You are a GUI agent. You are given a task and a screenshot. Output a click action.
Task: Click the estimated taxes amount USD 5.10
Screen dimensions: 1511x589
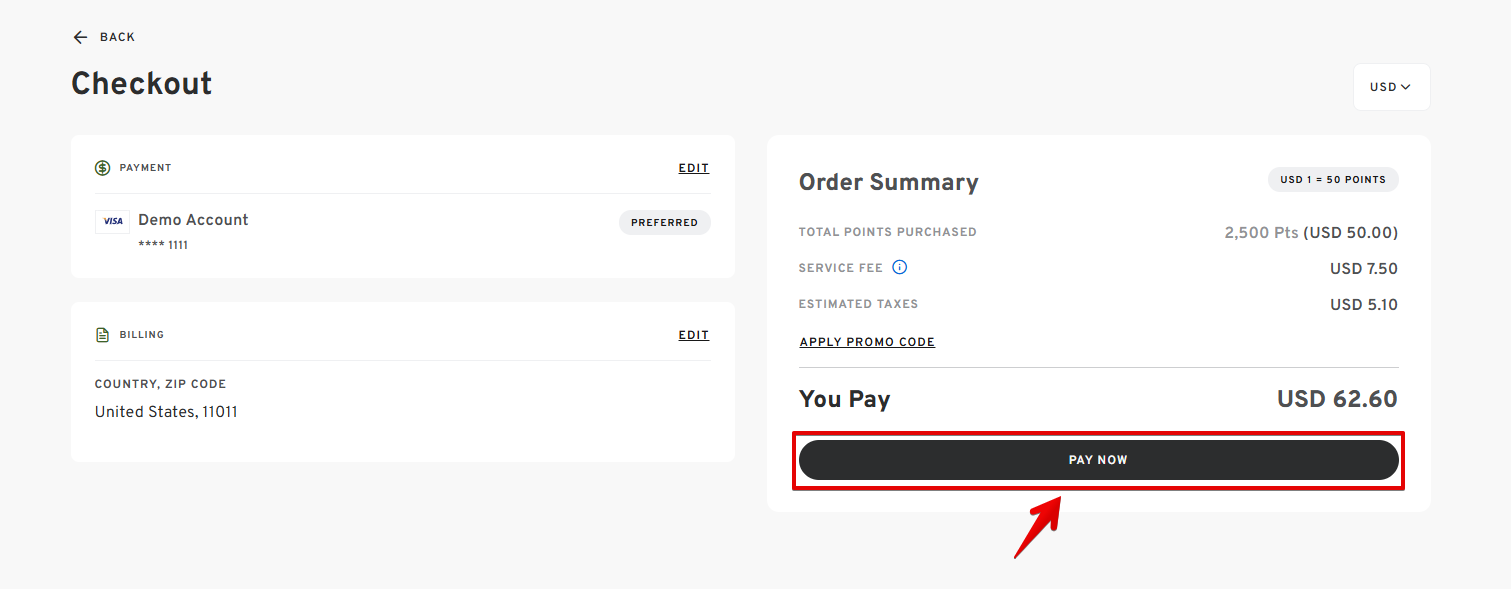1363,304
